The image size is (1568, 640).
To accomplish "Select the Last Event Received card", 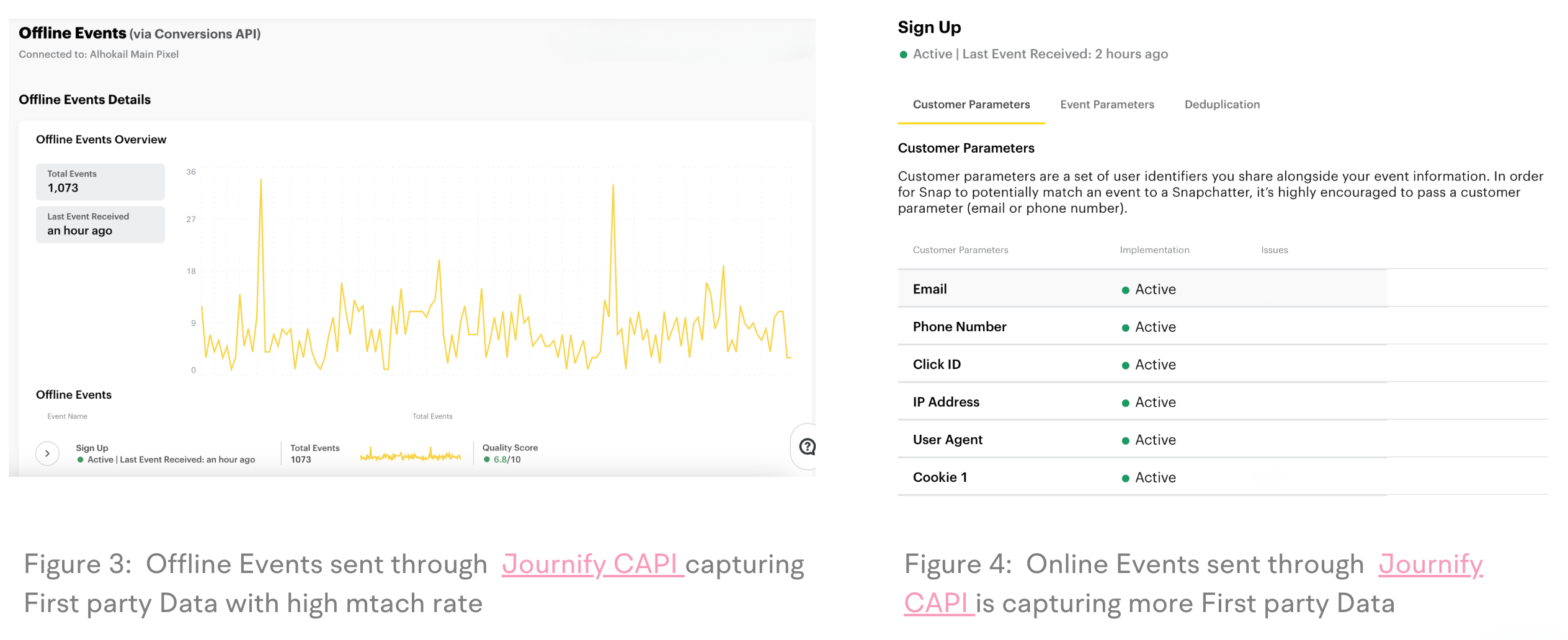I will 100,224.
